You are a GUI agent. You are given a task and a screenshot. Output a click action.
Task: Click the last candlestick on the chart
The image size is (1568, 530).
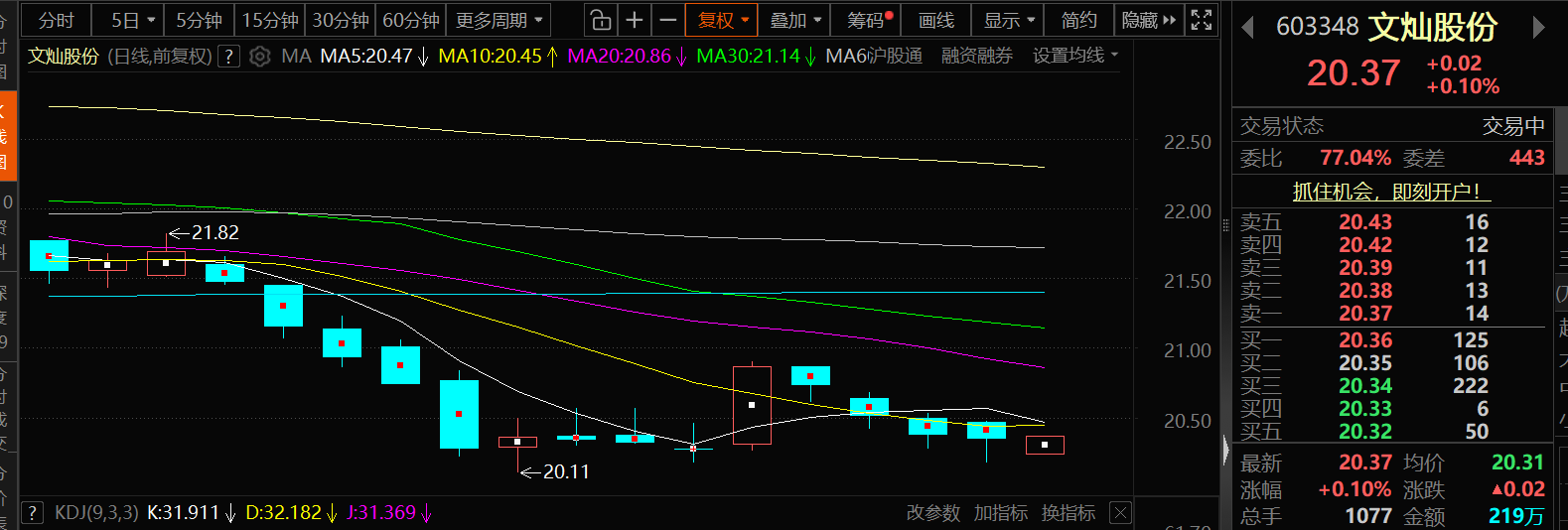click(x=1045, y=445)
